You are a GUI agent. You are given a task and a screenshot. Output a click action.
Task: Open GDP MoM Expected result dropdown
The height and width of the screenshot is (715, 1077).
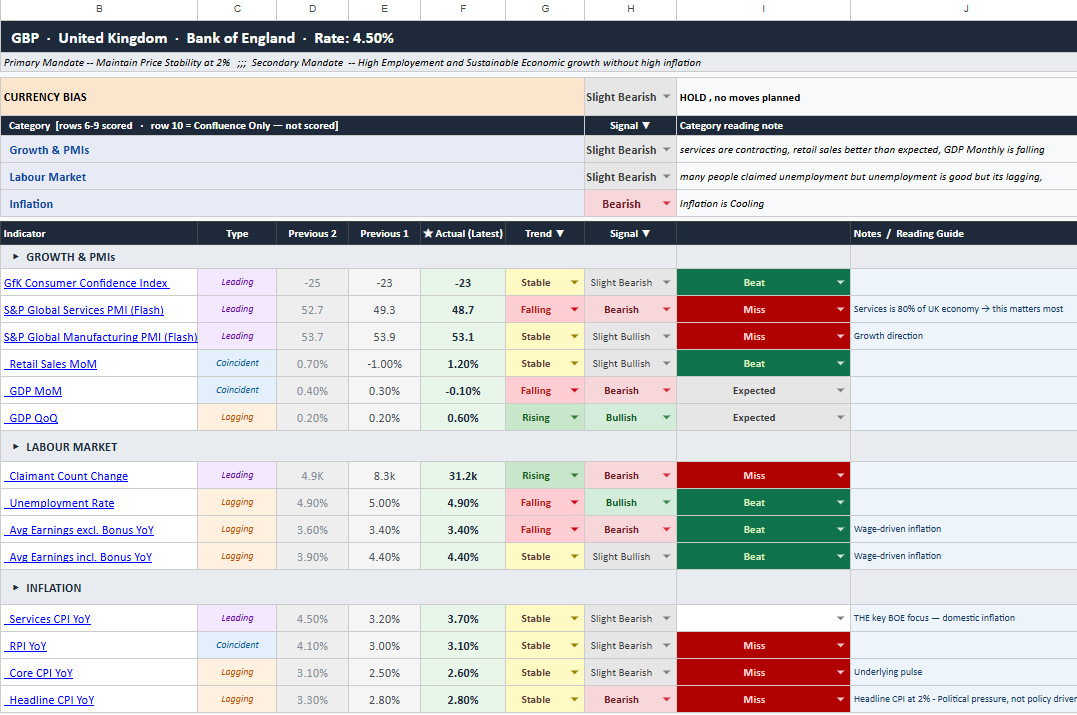pos(840,390)
